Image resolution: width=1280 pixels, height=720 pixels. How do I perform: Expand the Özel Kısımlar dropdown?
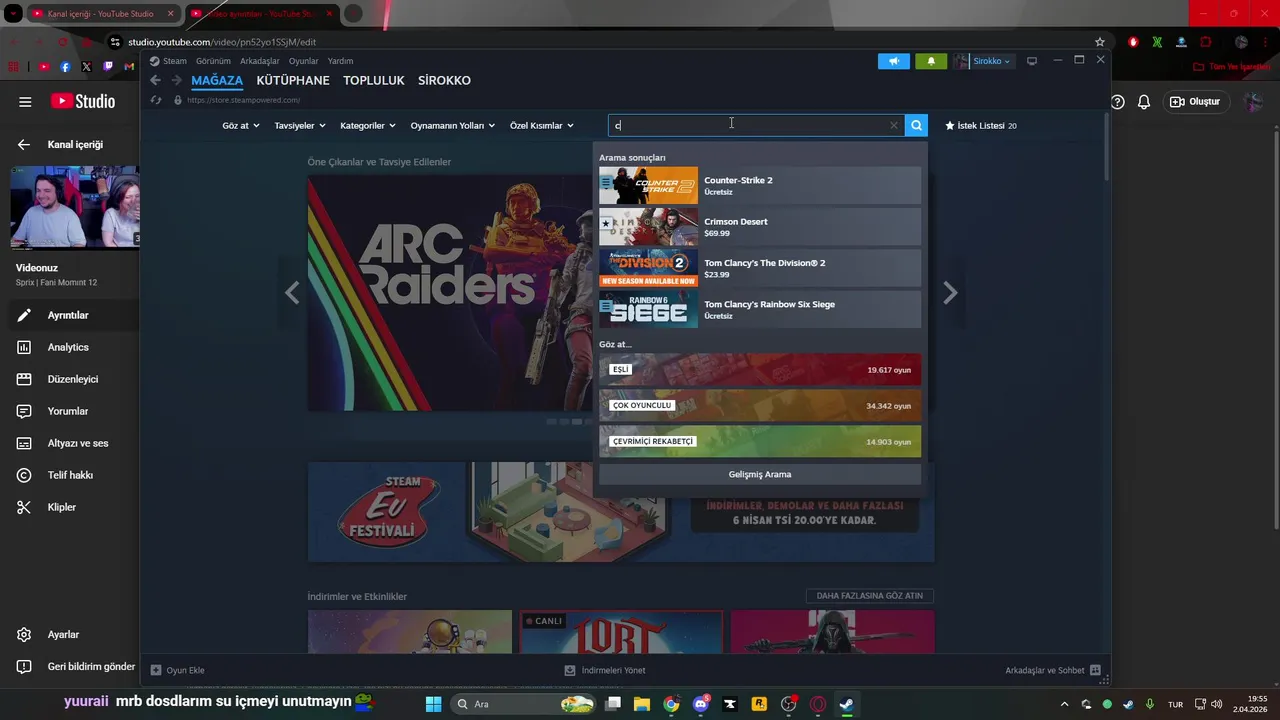[542, 126]
